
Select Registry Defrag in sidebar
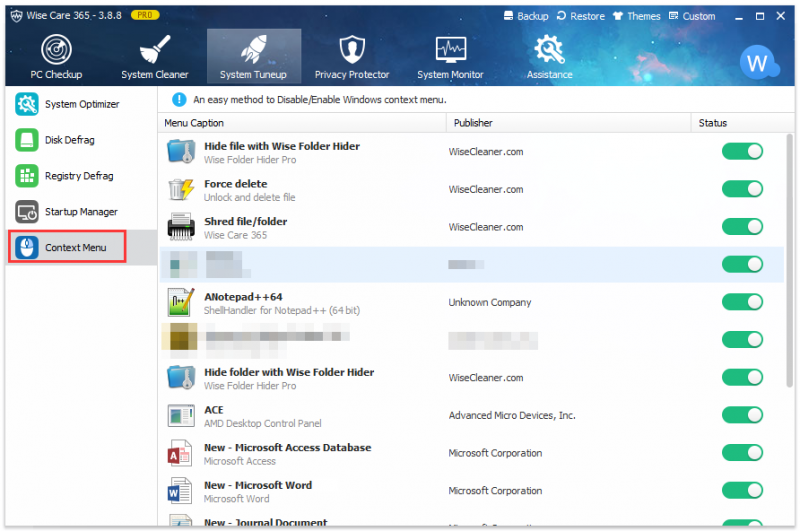(x=82, y=176)
